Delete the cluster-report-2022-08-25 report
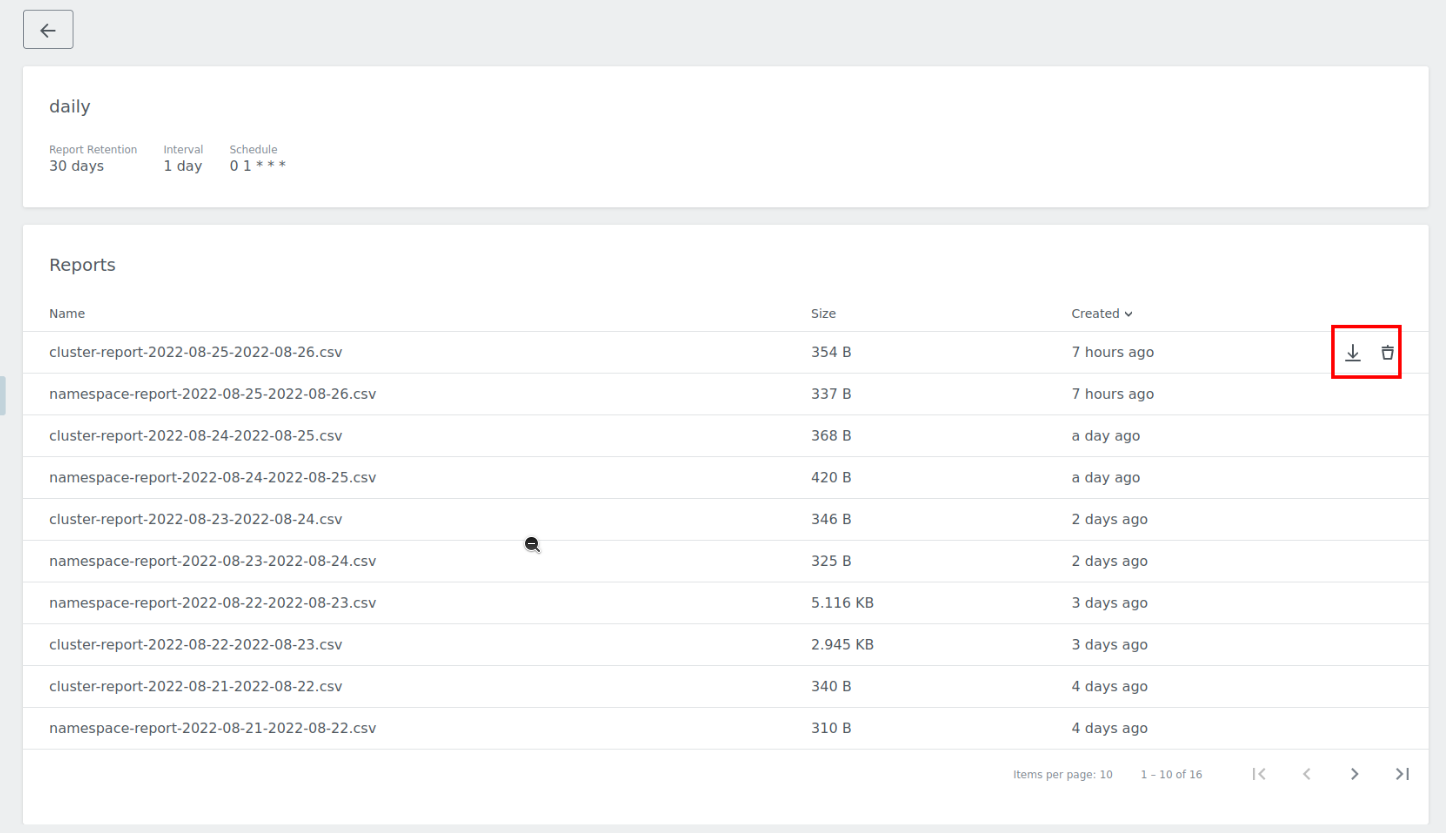Image resolution: width=1450 pixels, height=833 pixels. point(1388,352)
